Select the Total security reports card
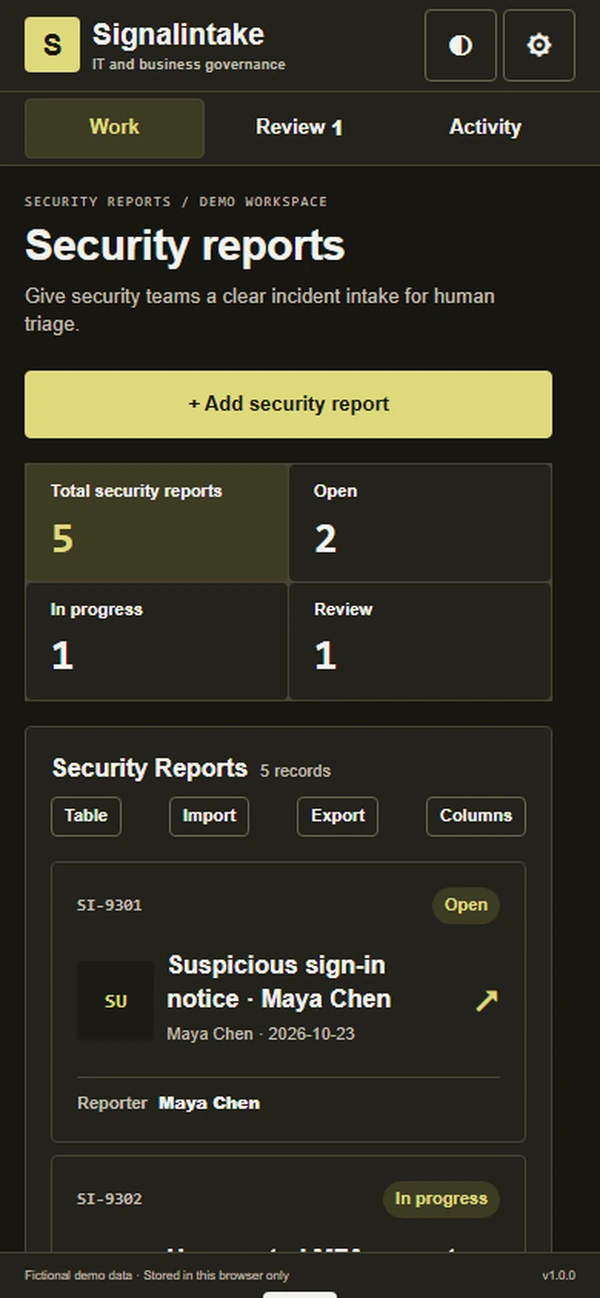Viewport: 600px width, 1298px height. click(x=157, y=522)
